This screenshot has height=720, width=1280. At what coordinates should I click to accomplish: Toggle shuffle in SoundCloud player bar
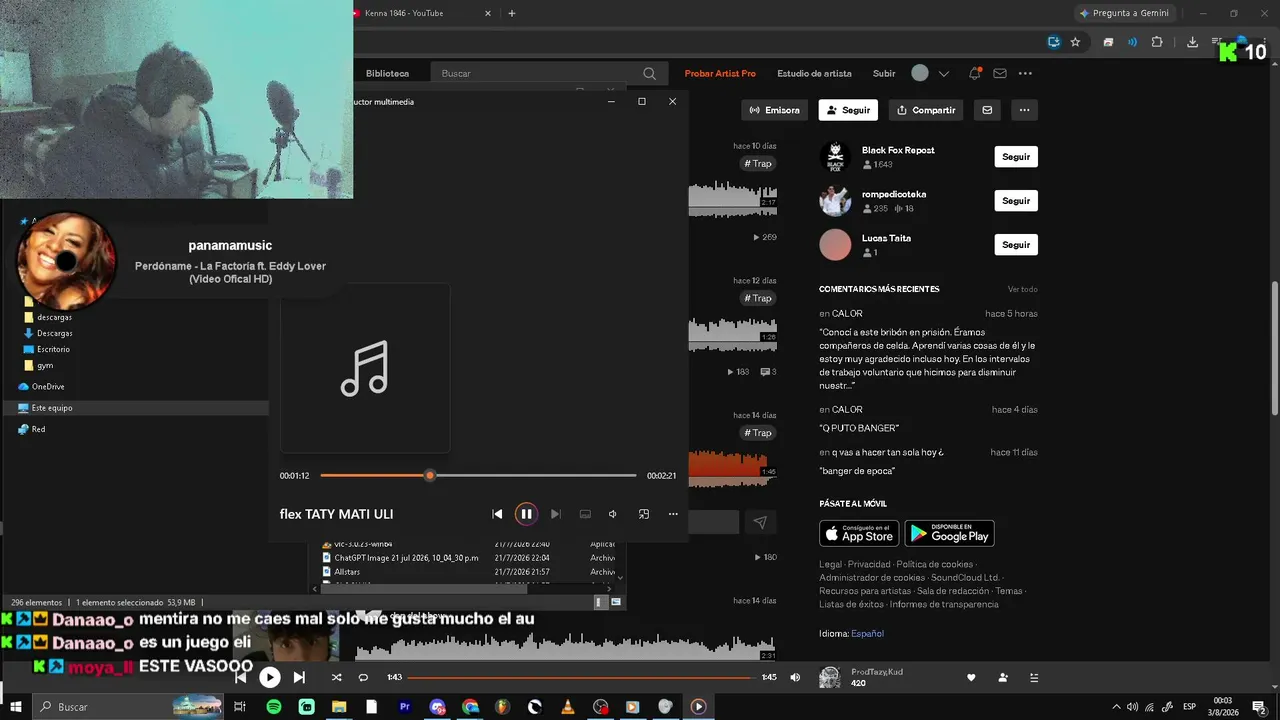(x=336, y=677)
